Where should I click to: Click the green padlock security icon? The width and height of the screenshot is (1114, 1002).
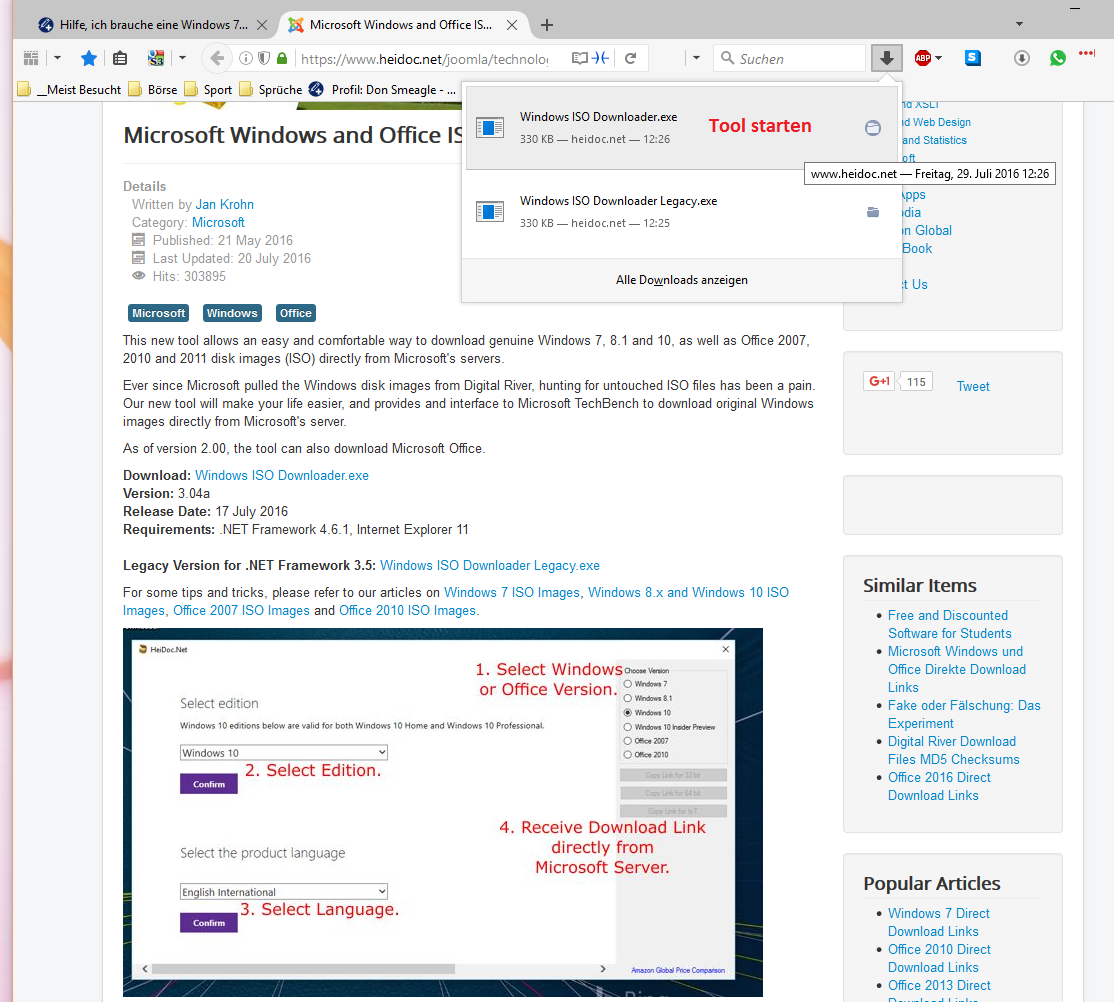click(x=282, y=58)
